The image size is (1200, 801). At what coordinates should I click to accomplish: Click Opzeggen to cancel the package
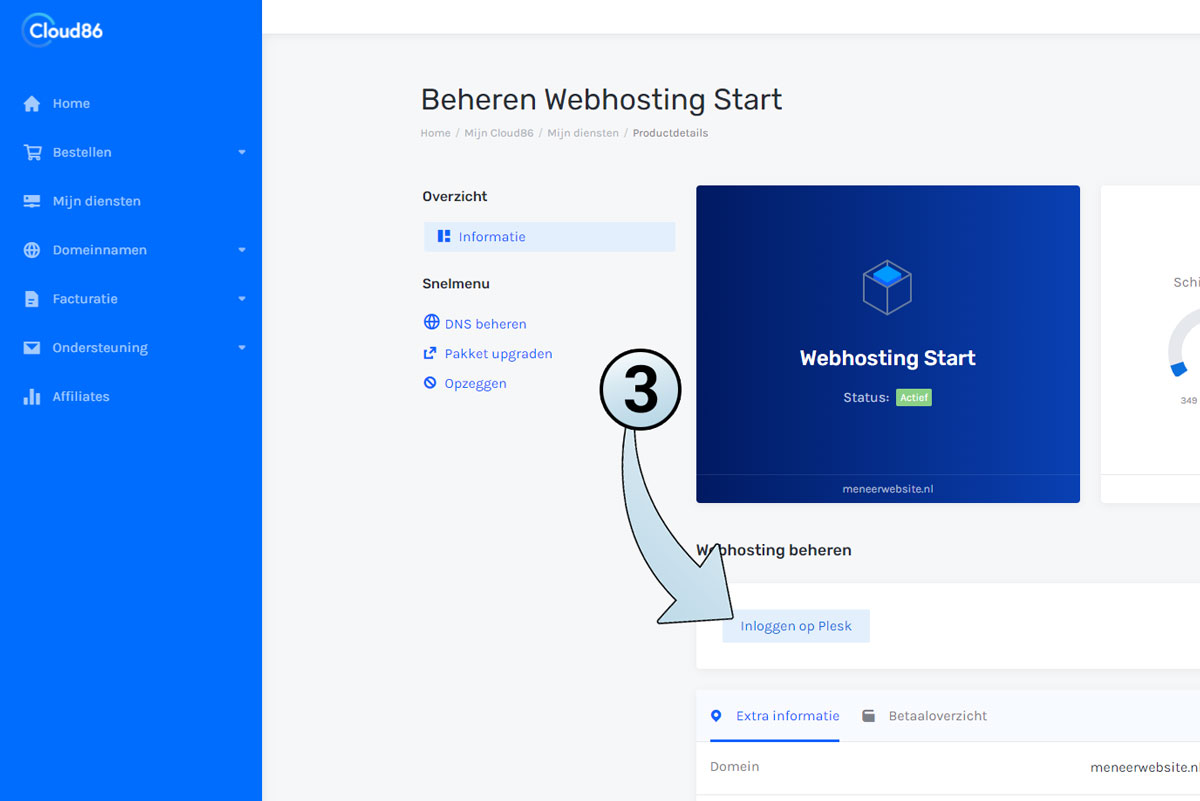point(475,383)
